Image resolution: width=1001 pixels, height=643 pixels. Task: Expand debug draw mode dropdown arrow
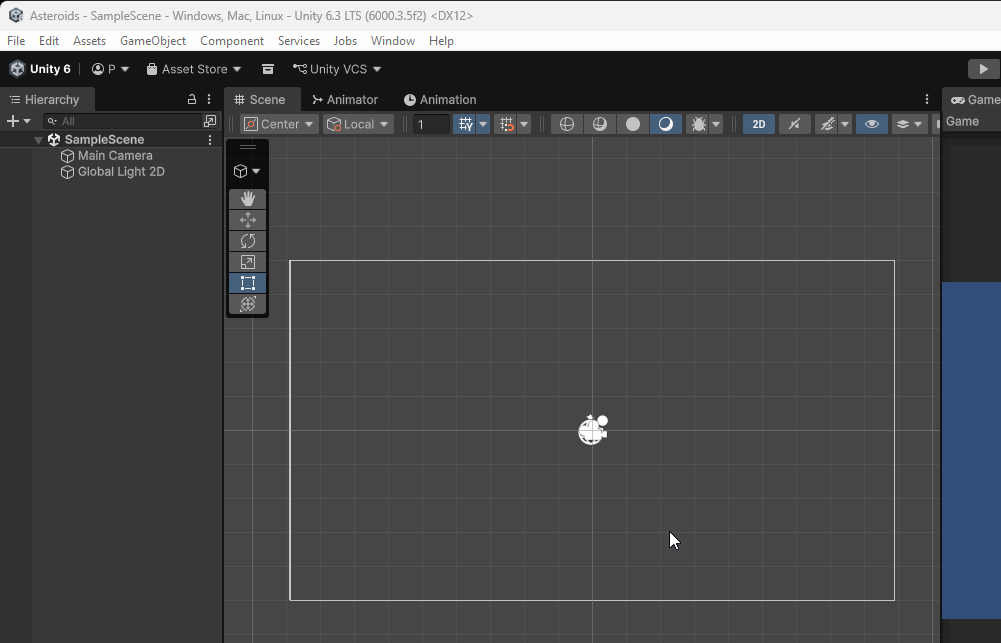[x=716, y=124]
